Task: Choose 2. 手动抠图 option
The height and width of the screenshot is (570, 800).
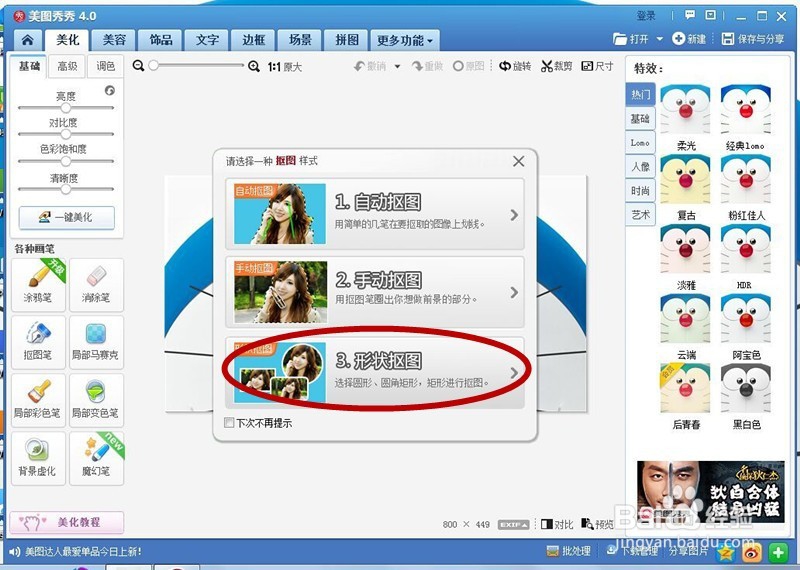Action: (375, 292)
